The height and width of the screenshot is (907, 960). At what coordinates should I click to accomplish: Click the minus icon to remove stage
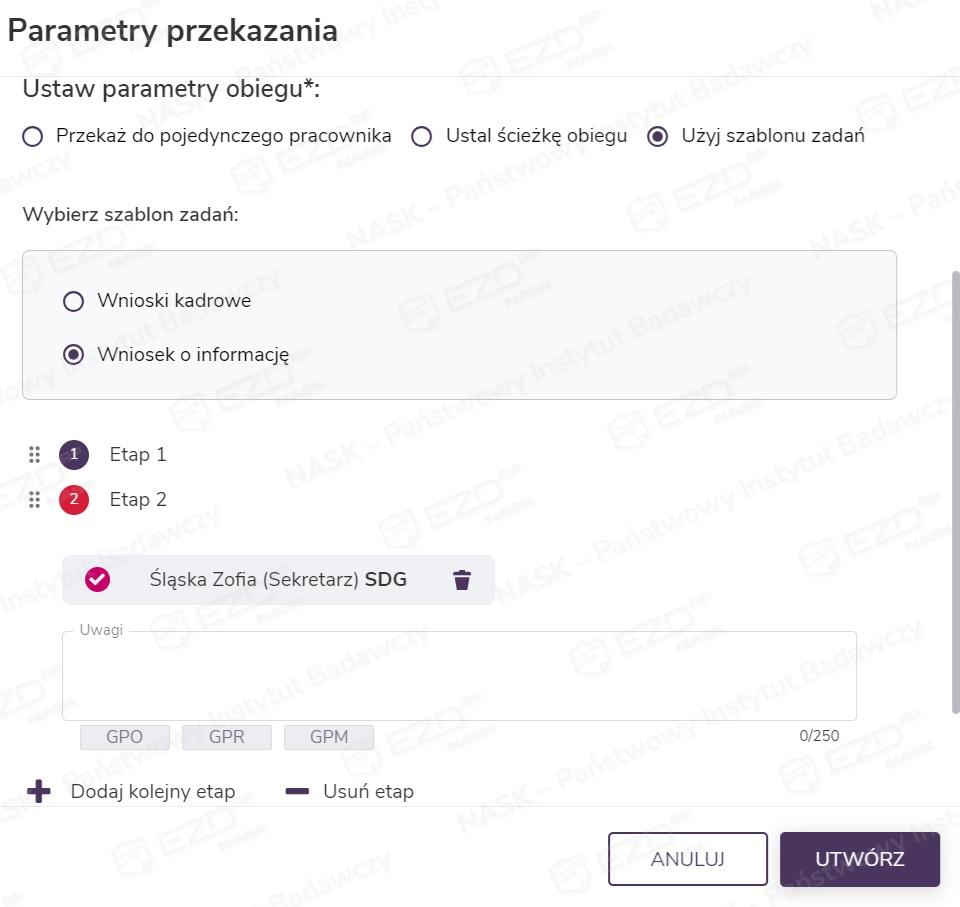coord(297,792)
